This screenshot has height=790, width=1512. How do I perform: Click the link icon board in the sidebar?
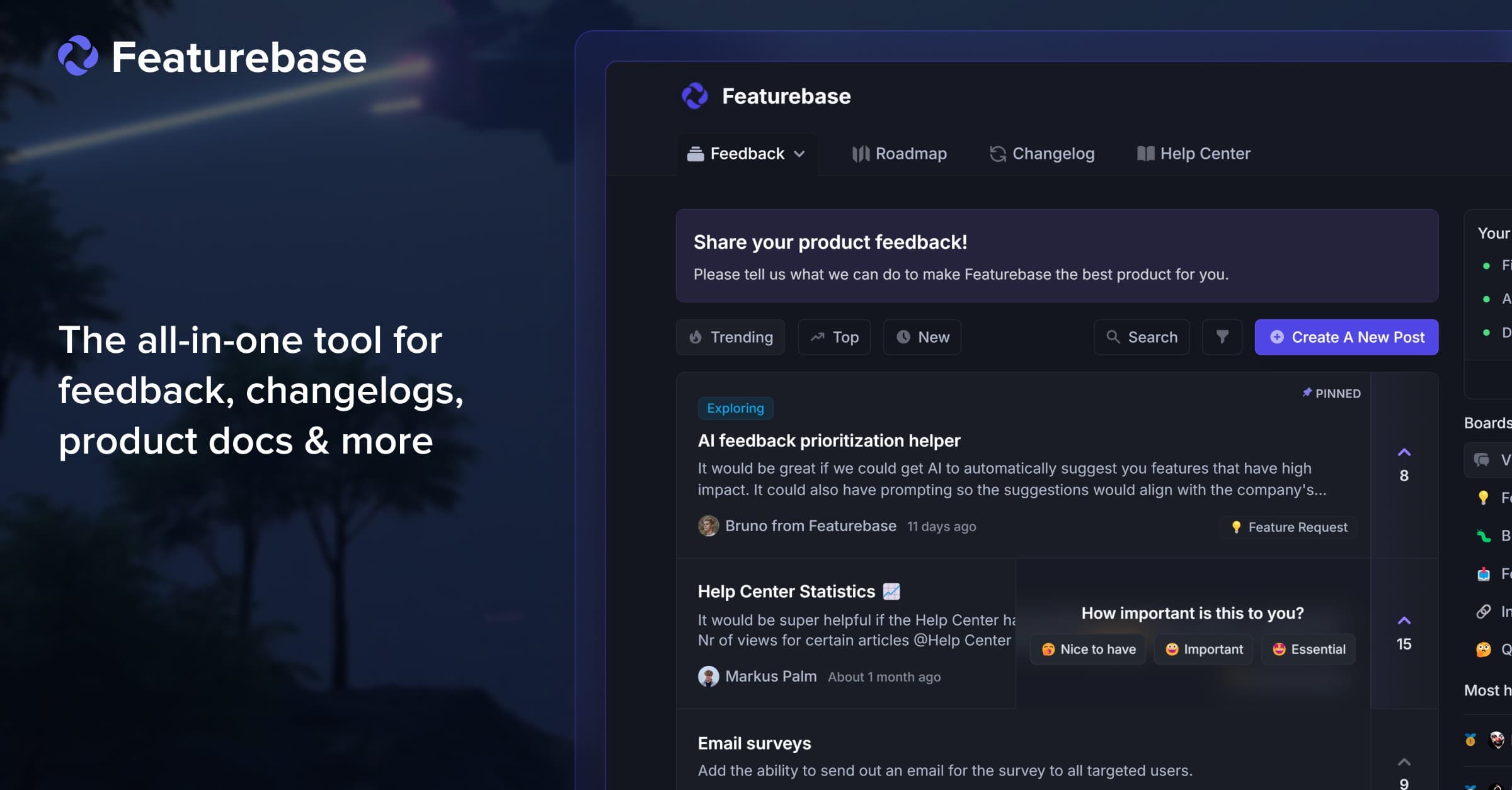click(x=1482, y=610)
